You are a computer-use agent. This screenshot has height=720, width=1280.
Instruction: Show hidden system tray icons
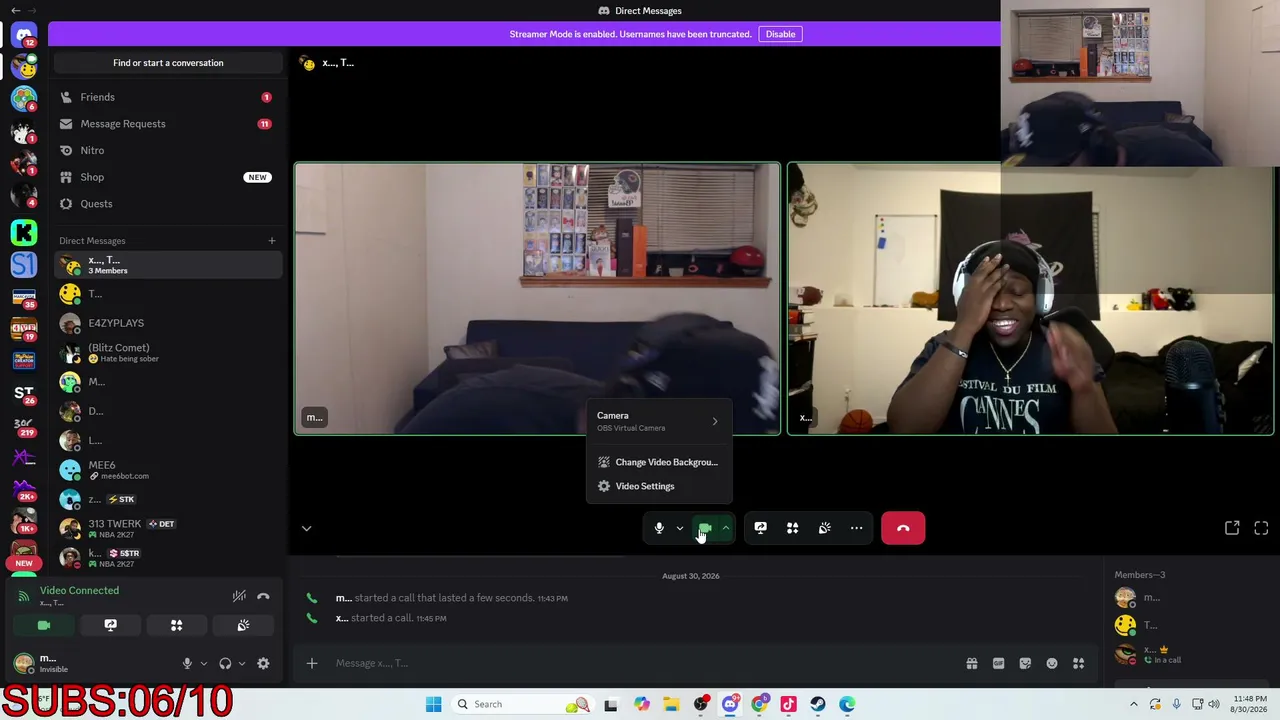tap(1133, 704)
